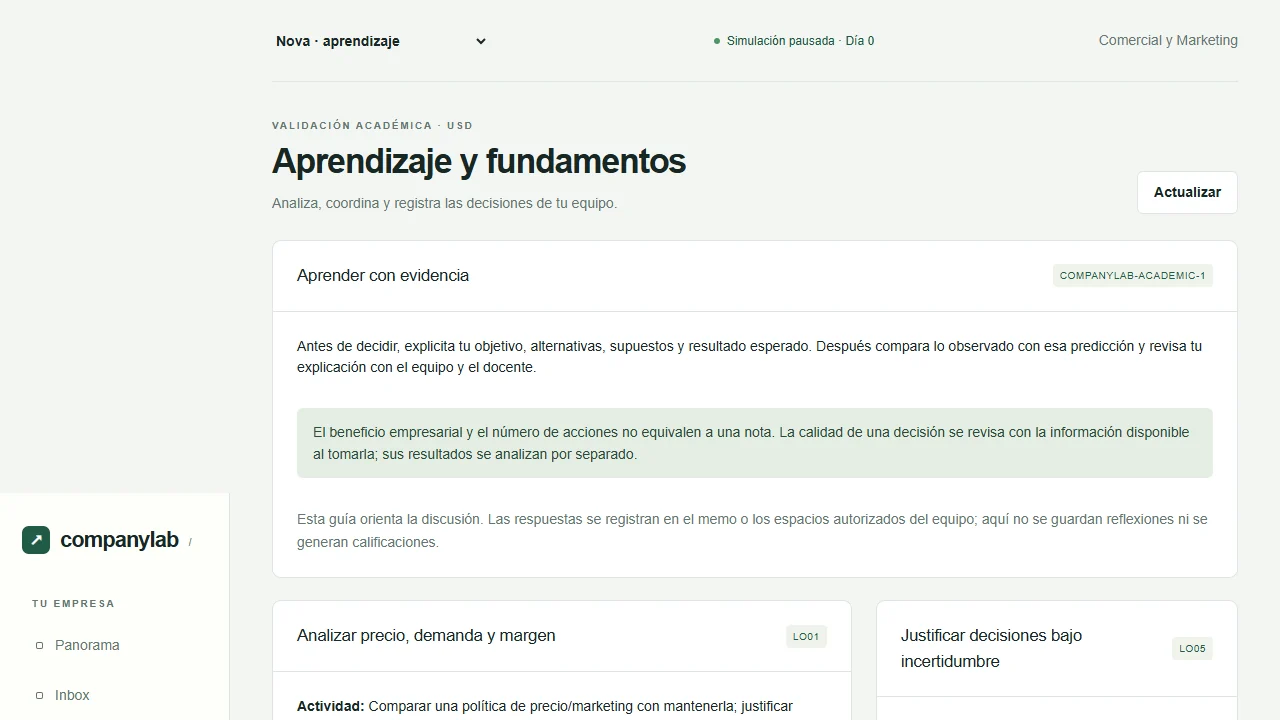Click the TU EMPRESA sidebar section label
Screen dimensions: 1280x720
pos(73,604)
